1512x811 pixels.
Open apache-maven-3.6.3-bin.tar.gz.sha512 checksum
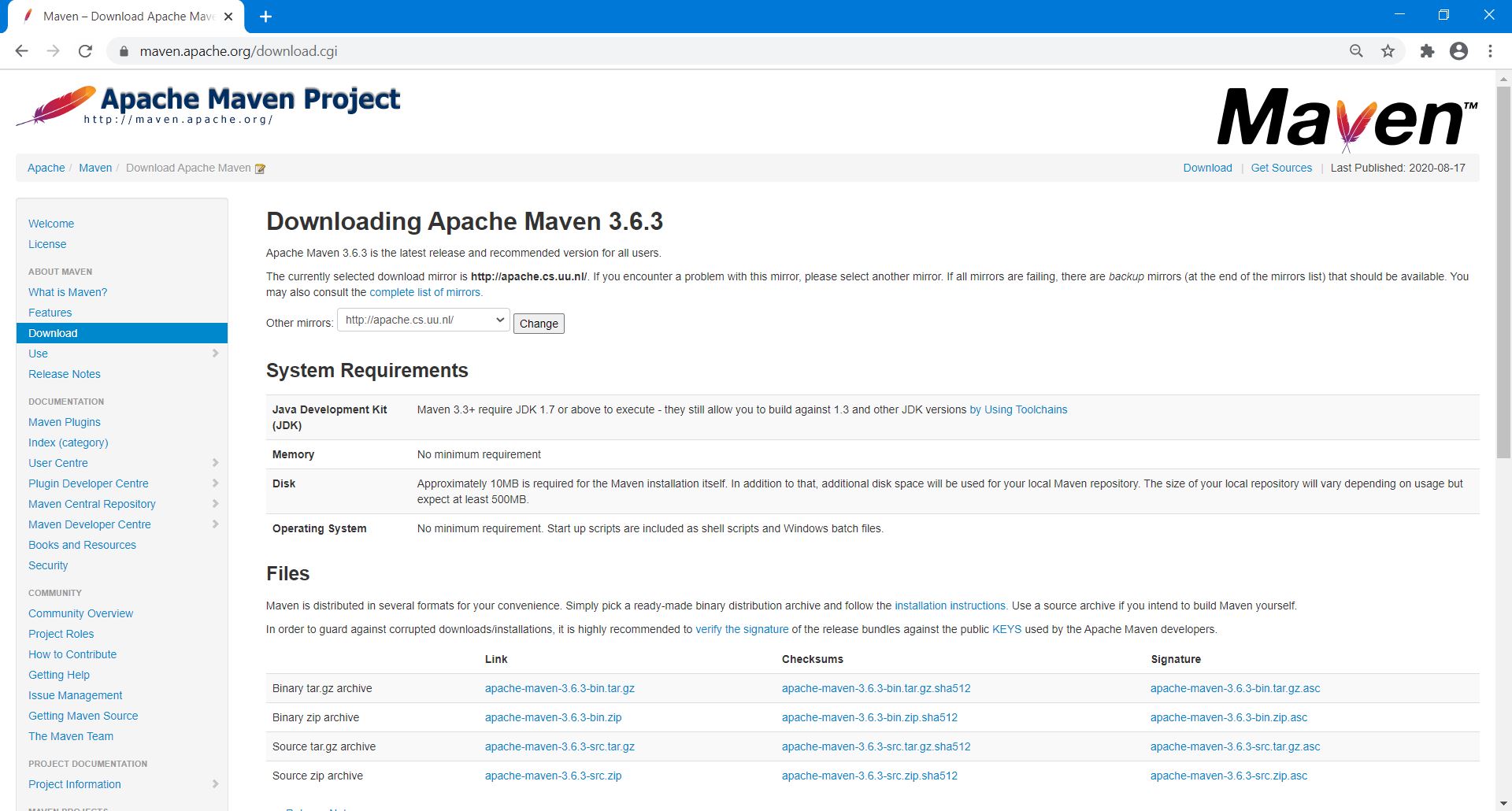click(x=876, y=688)
